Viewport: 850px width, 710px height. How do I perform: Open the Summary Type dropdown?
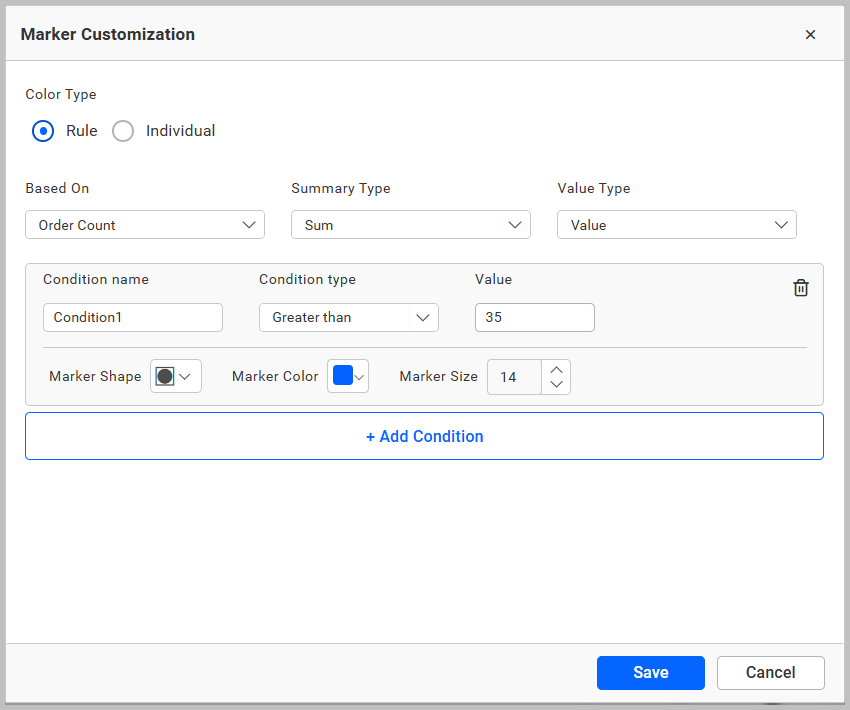coord(410,224)
